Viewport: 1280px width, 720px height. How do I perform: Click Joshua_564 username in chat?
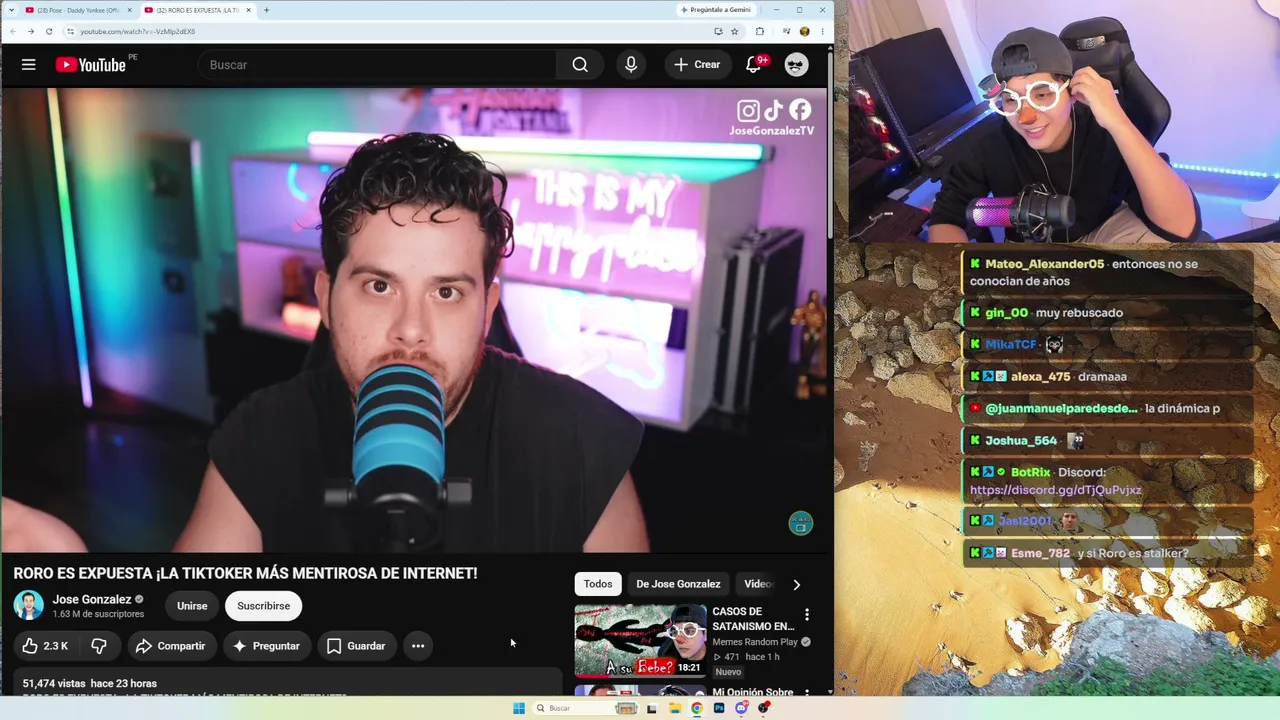pos(1021,441)
